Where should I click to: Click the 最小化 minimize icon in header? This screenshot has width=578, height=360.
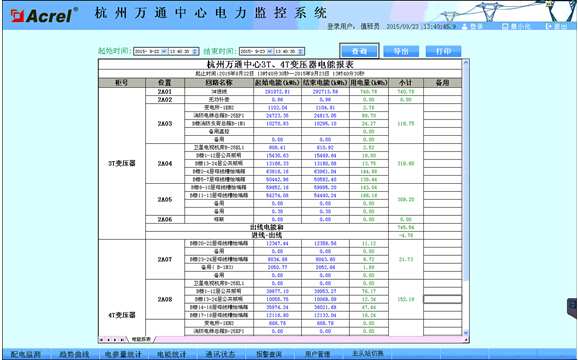pos(505,27)
